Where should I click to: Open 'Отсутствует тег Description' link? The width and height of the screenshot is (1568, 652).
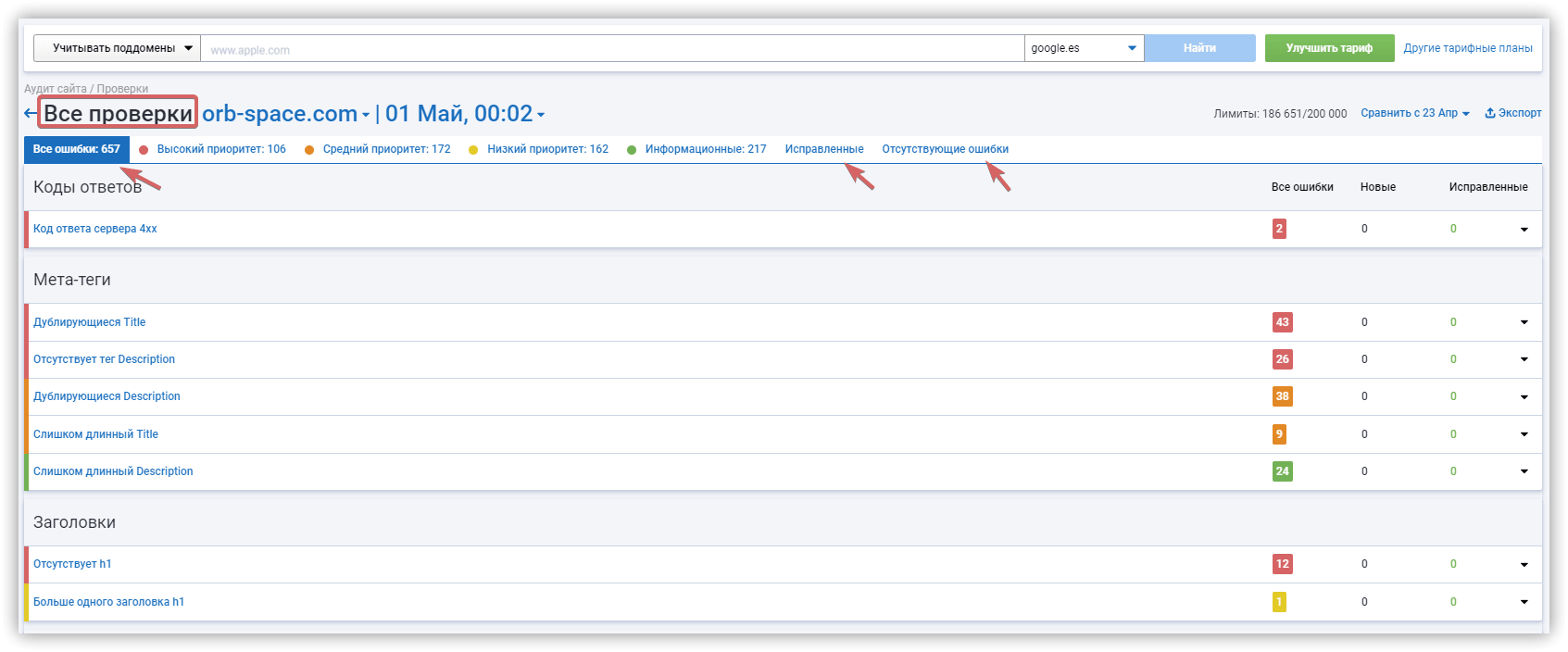point(104,359)
